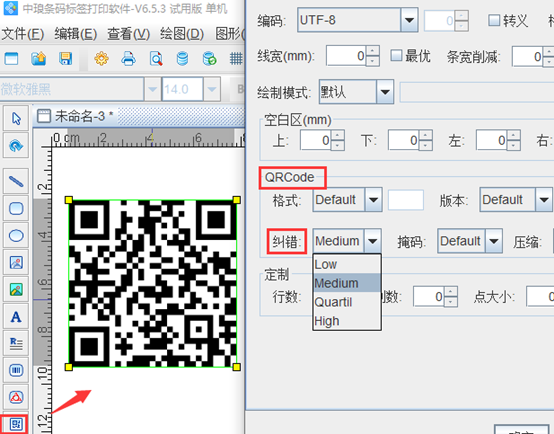Open print preview via the magnifier icon
The width and height of the screenshot is (554, 434).
pos(156,58)
